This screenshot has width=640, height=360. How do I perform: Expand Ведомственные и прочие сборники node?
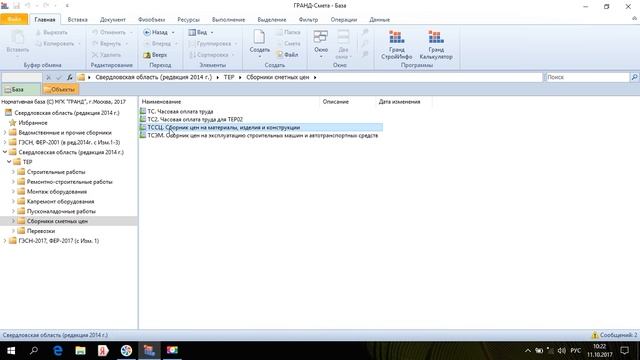tap(5, 133)
